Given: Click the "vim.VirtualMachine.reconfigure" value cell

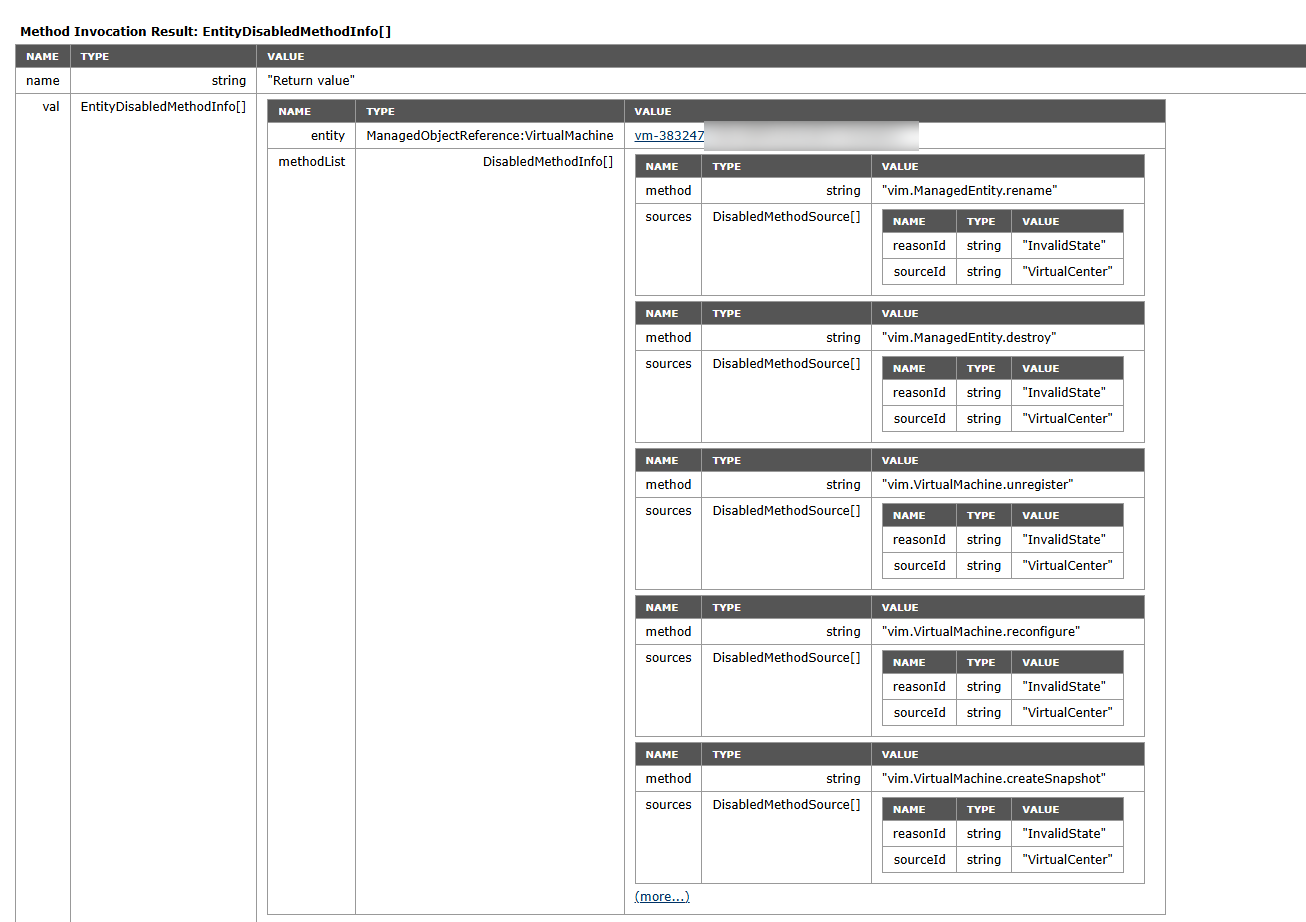Looking at the screenshot, I should pyautogui.click(x=981, y=632).
